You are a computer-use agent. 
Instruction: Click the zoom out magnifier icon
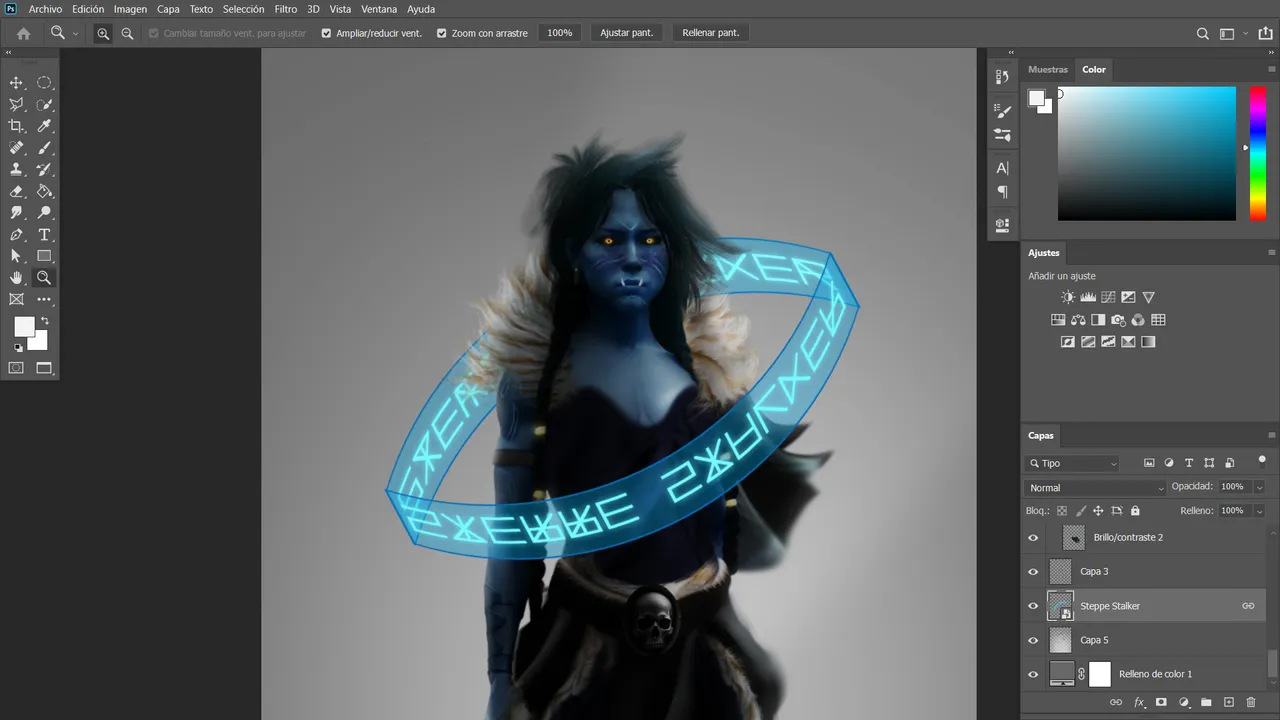click(127, 33)
